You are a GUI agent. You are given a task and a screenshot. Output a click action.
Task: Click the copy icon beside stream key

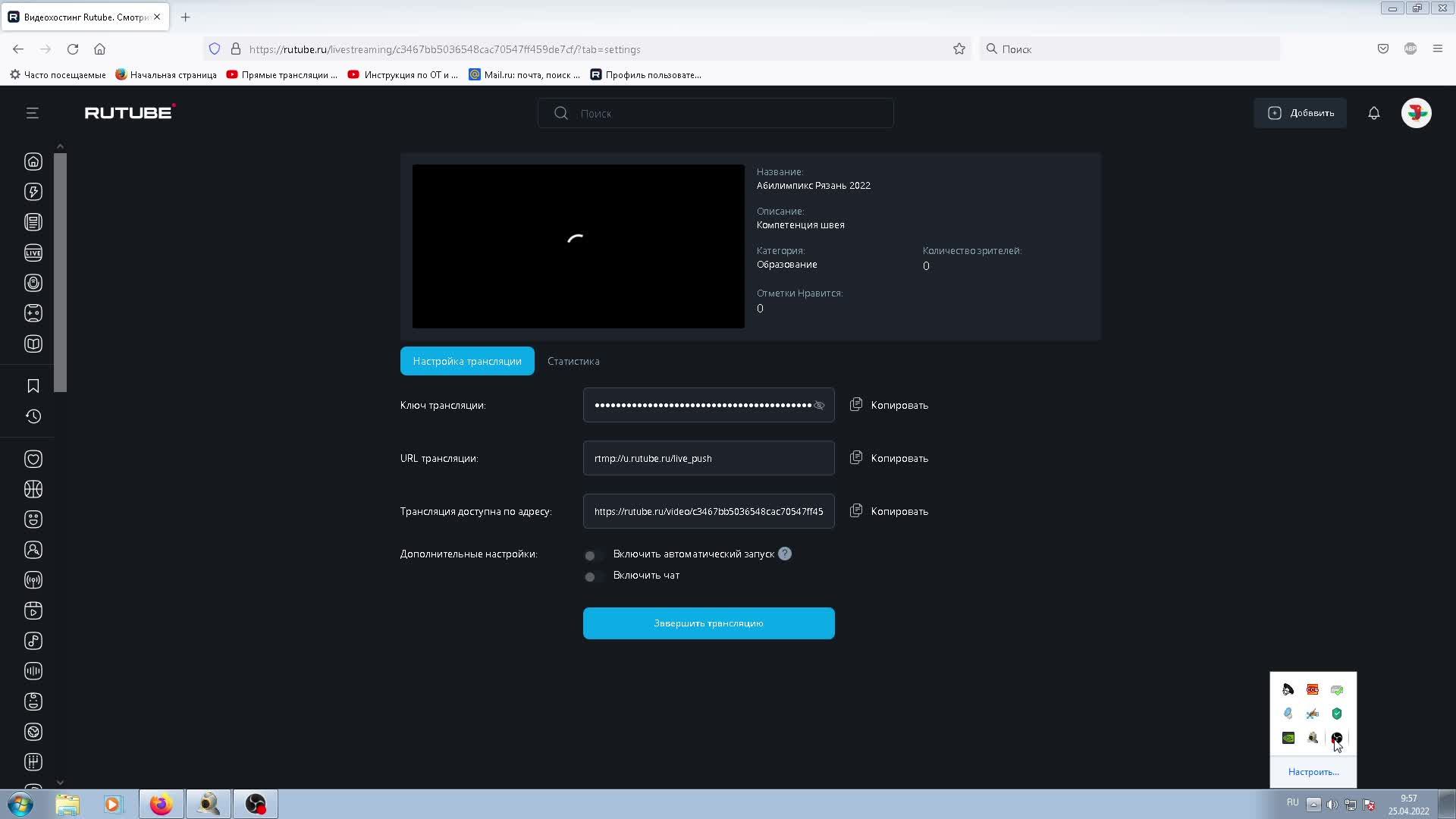856,405
